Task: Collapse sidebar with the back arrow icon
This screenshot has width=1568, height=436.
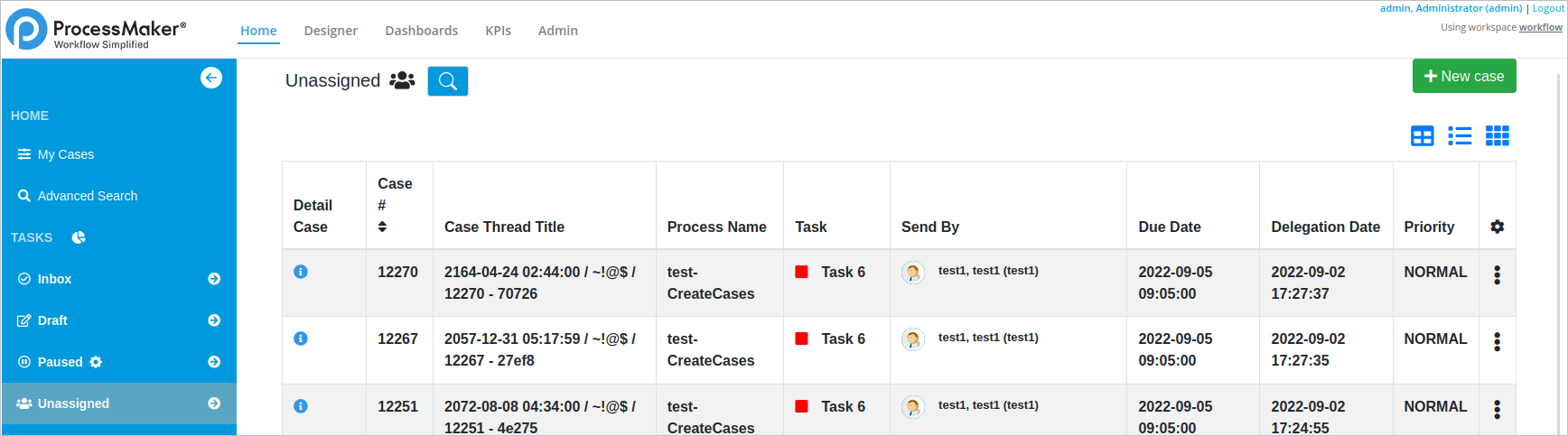Action: pos(210,78)
